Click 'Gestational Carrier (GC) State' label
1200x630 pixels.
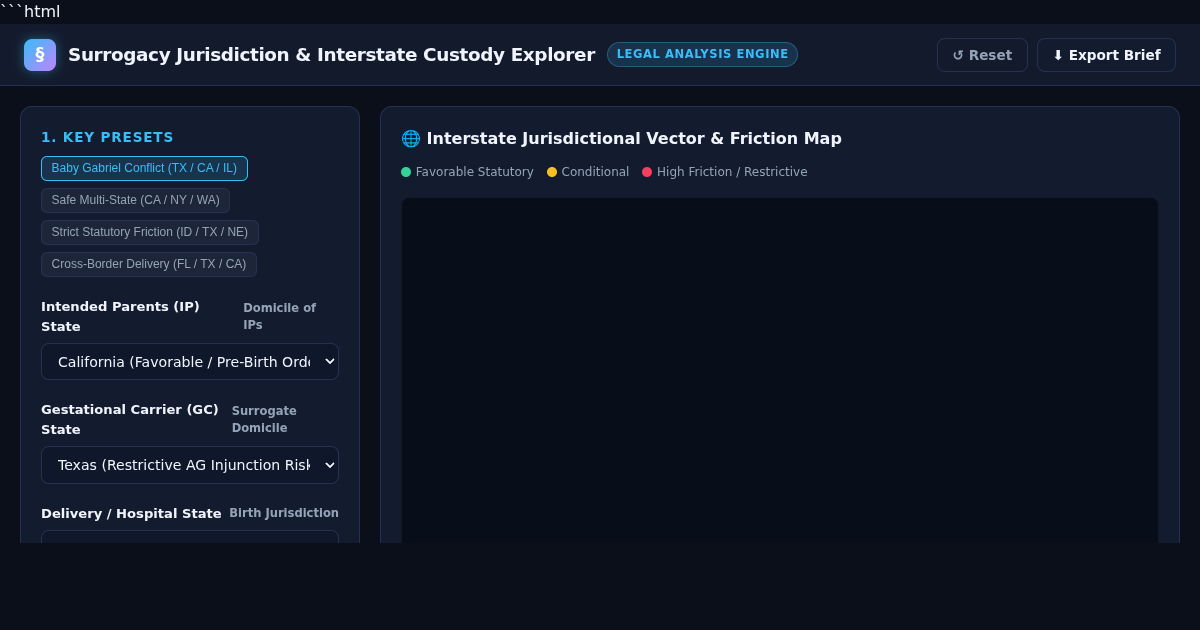pyautogui.click(x=130, y=419)
